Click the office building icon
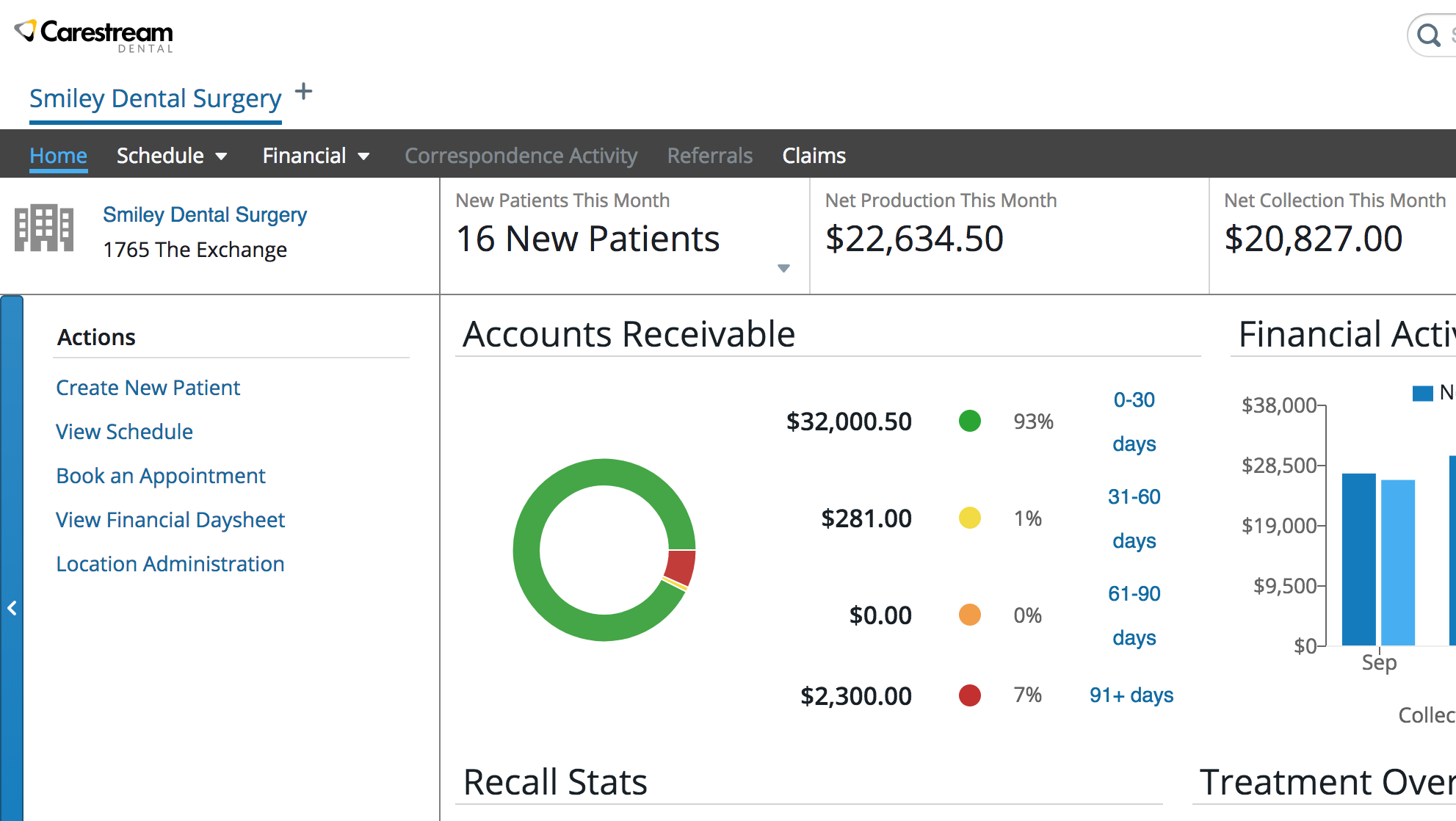This screenshot has width=1456, height=821. (44, 228)
